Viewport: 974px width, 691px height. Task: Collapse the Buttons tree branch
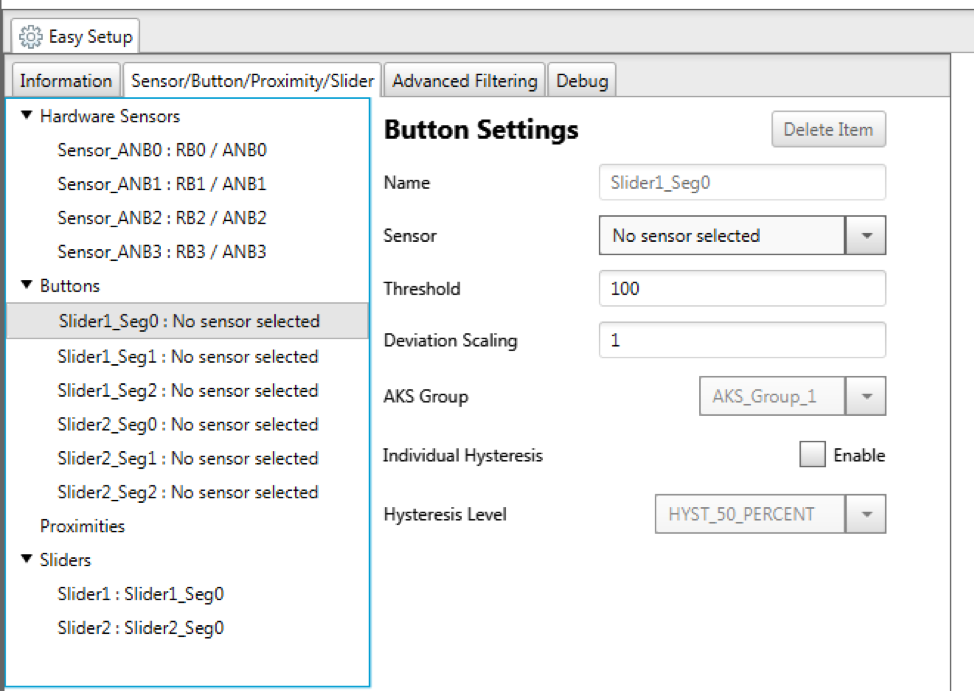coord(25,285)
